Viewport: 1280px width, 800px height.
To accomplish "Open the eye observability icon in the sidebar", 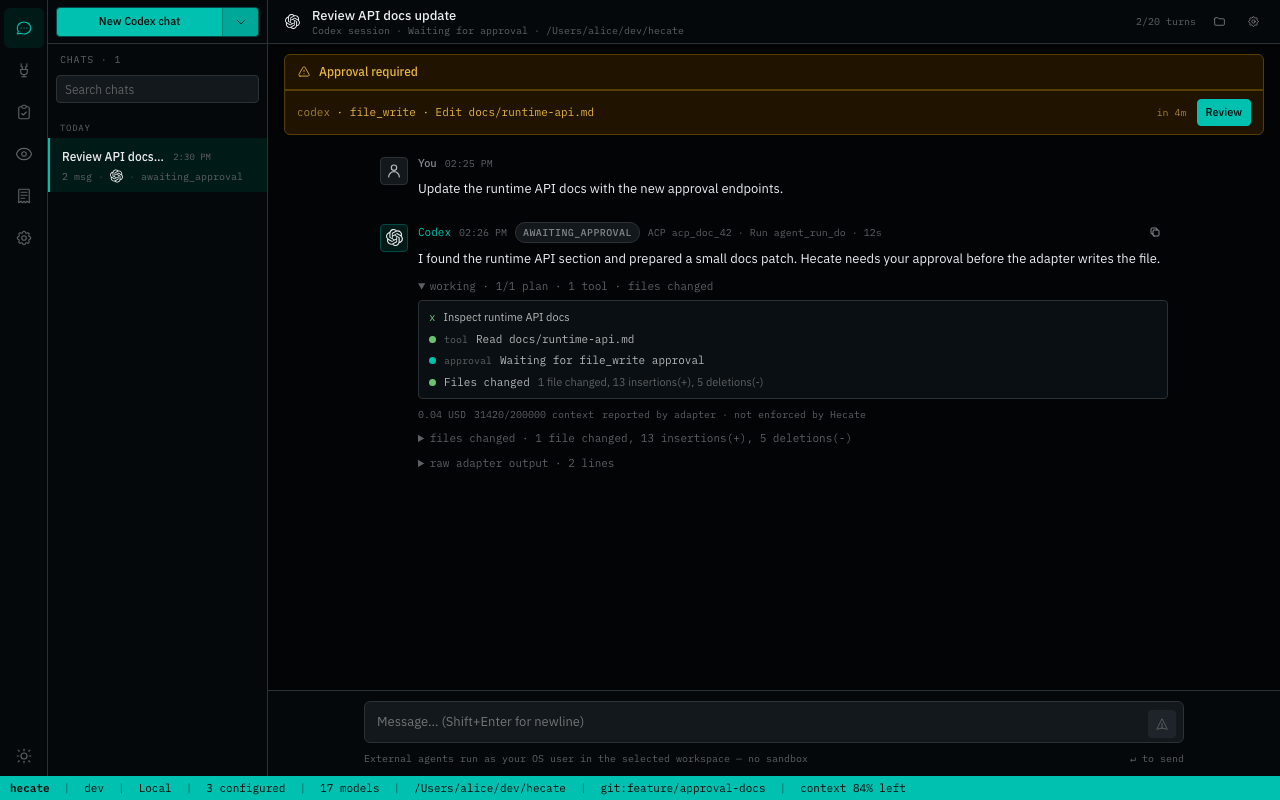I will click(24, 154).
